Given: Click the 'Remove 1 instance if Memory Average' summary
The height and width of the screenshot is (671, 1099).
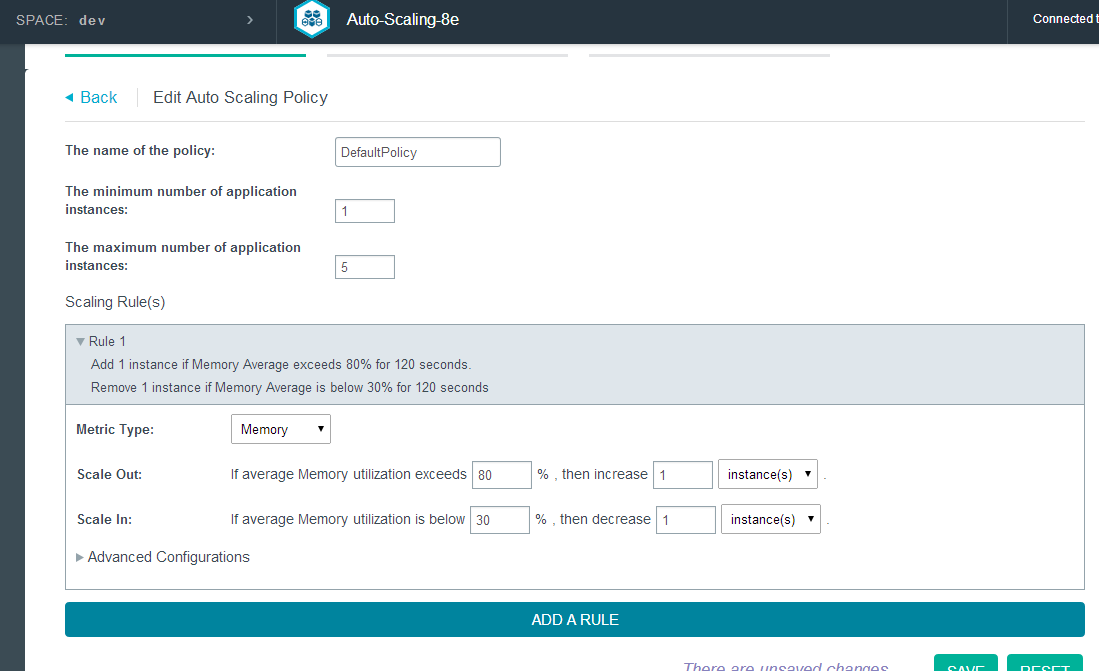Looking at the screenshot, I should pyautogui.click(x=289, y=388).
